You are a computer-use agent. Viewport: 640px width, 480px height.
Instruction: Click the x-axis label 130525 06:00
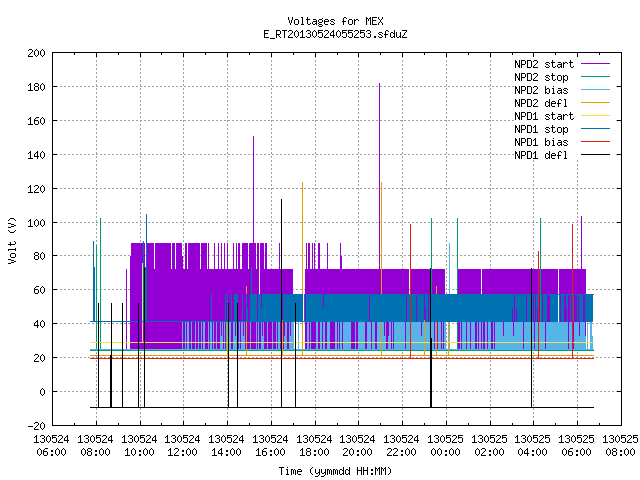coord(576,446)
